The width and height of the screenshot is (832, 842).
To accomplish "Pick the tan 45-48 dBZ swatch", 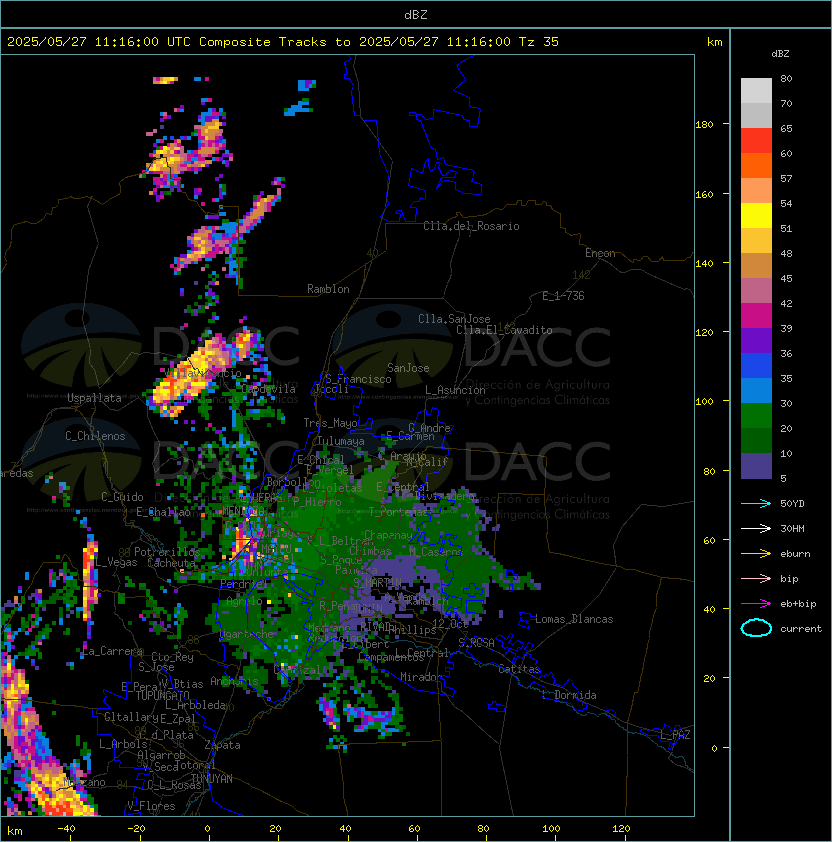I will 756,266.
